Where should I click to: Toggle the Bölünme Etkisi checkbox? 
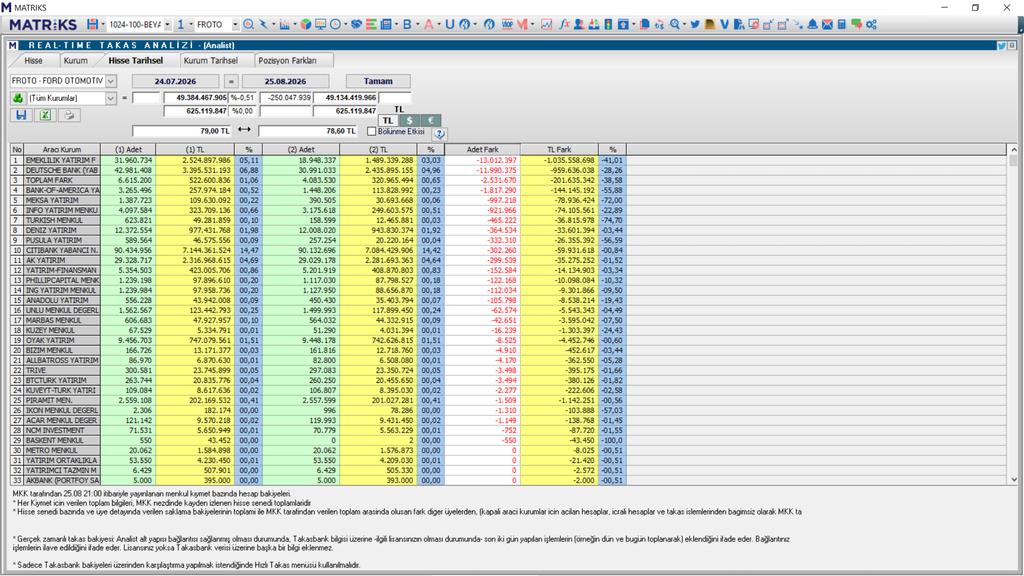pyautogui.click(x=372, y=131)
